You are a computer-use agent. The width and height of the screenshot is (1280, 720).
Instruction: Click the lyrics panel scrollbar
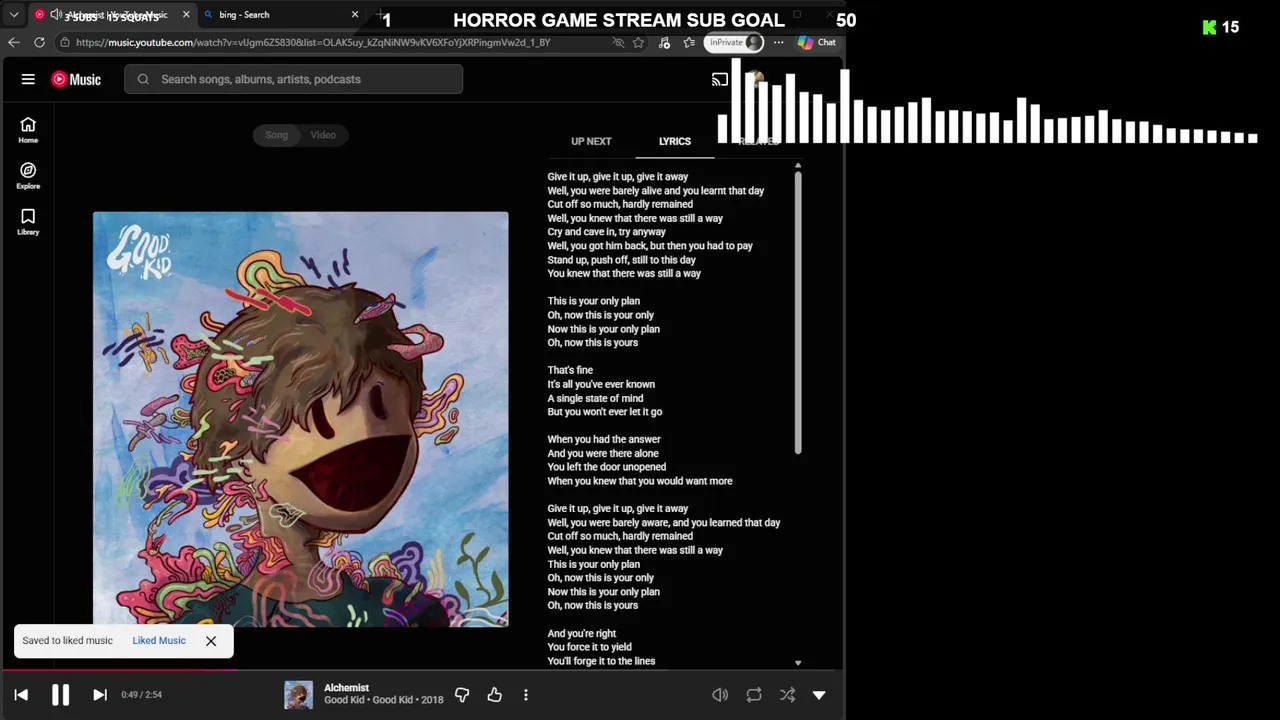[798, 313]
